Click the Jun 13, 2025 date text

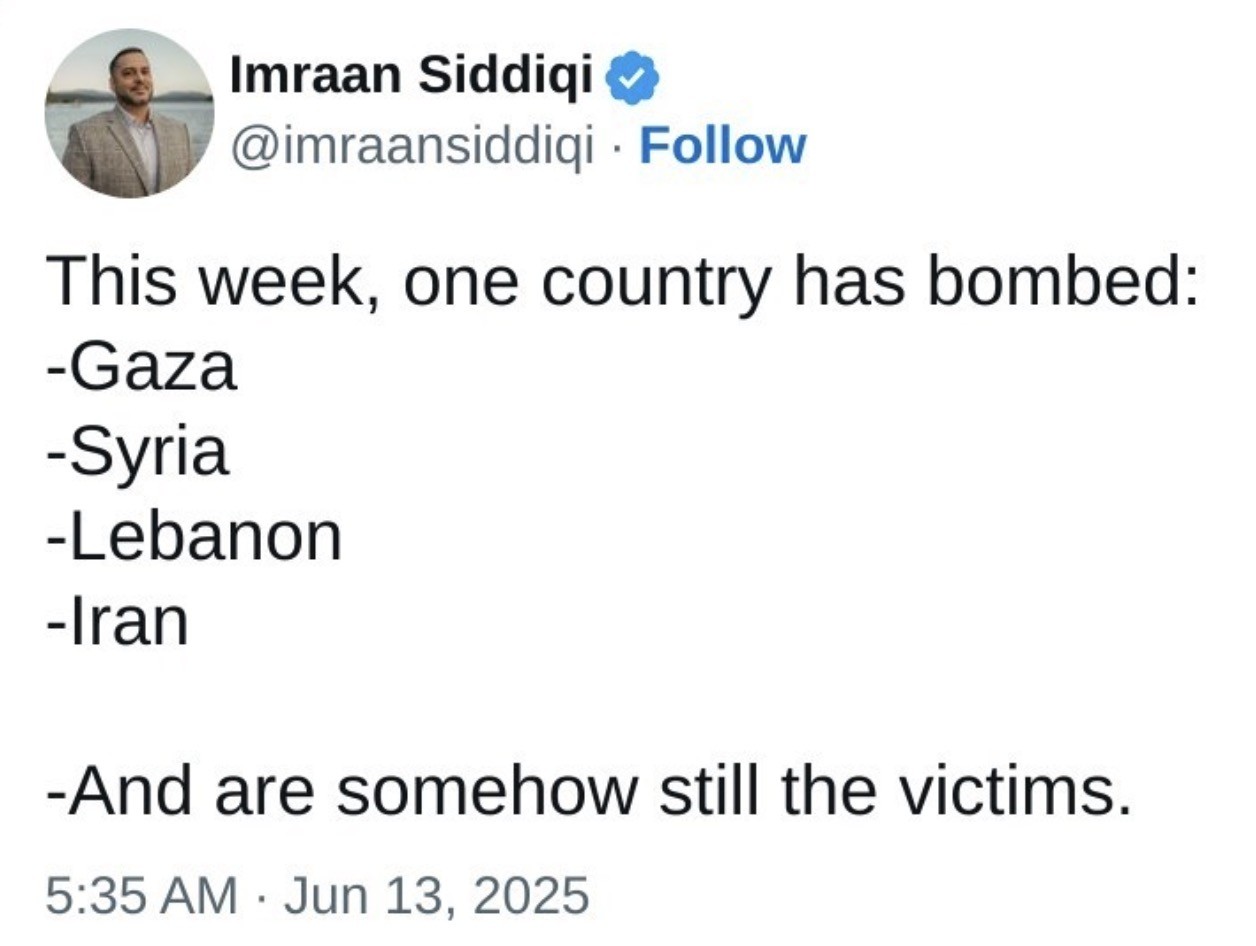pos(436,894)
